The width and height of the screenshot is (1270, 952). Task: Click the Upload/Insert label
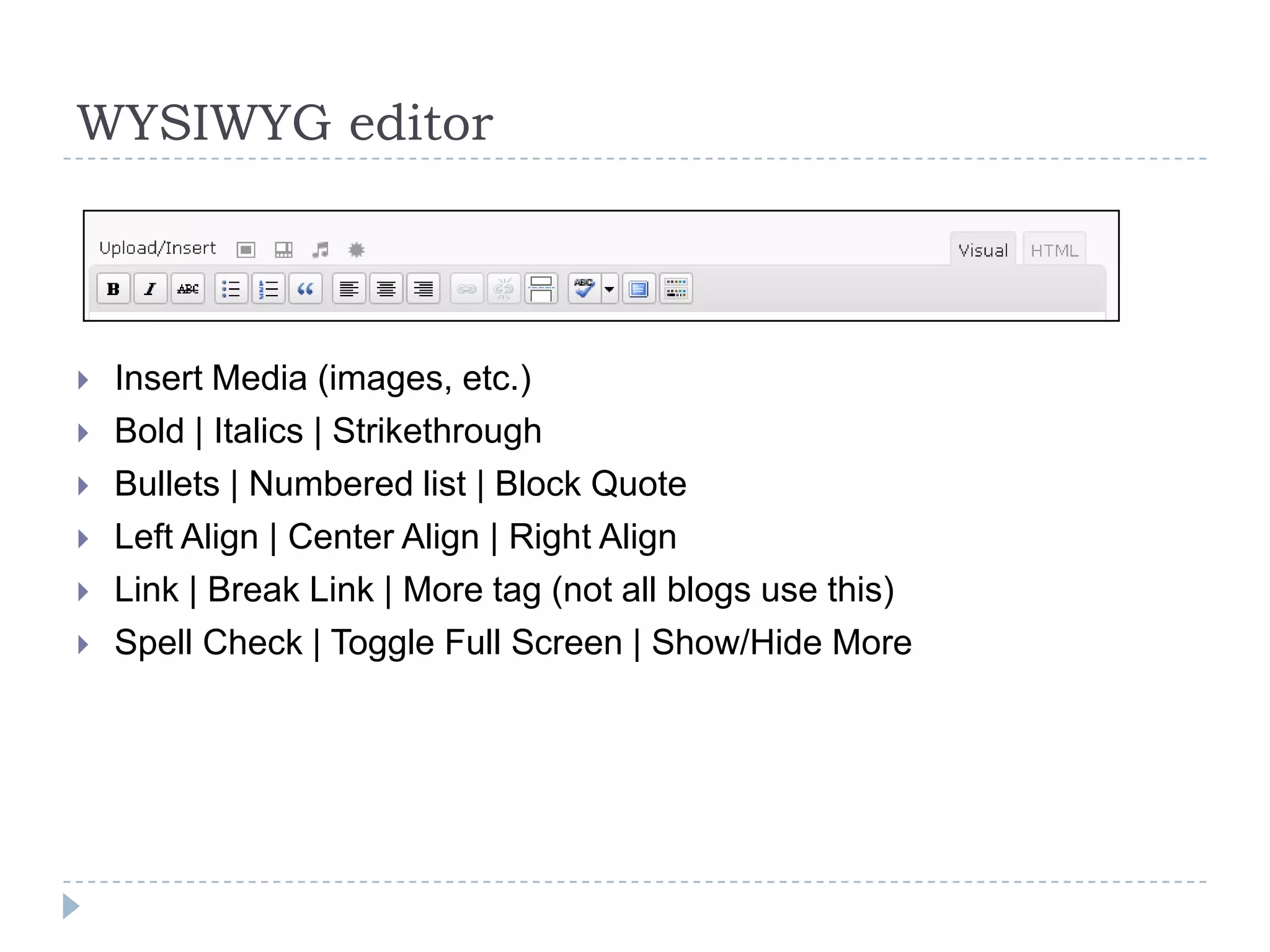158,249
